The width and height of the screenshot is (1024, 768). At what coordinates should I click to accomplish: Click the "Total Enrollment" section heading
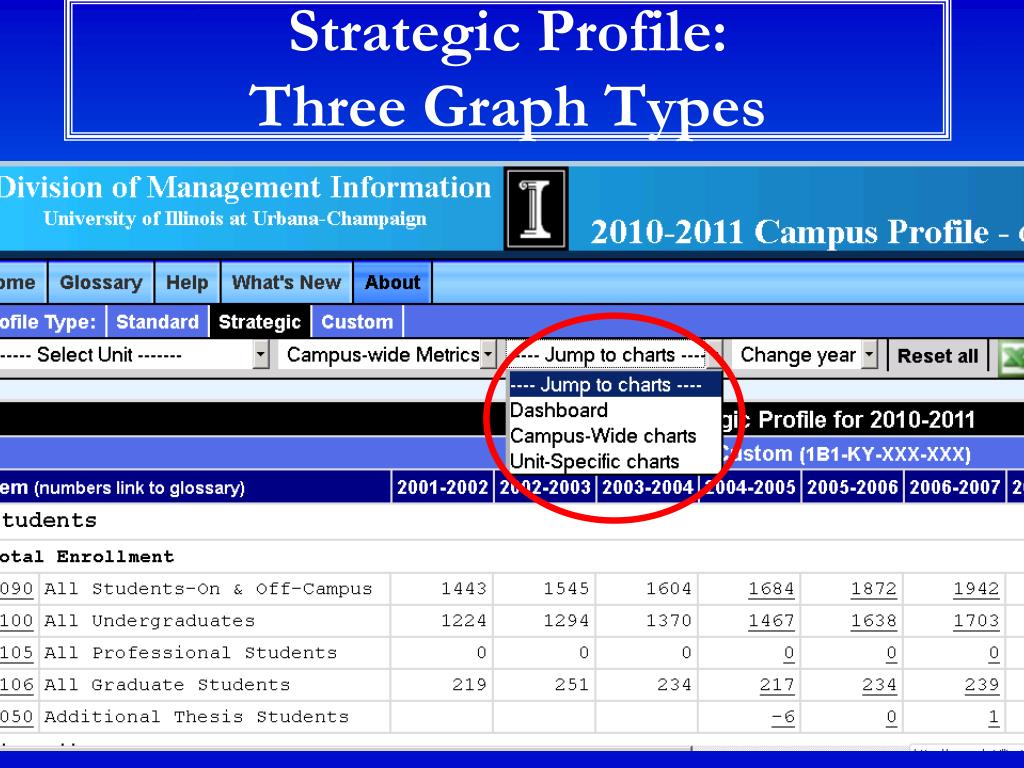point(87,557)
